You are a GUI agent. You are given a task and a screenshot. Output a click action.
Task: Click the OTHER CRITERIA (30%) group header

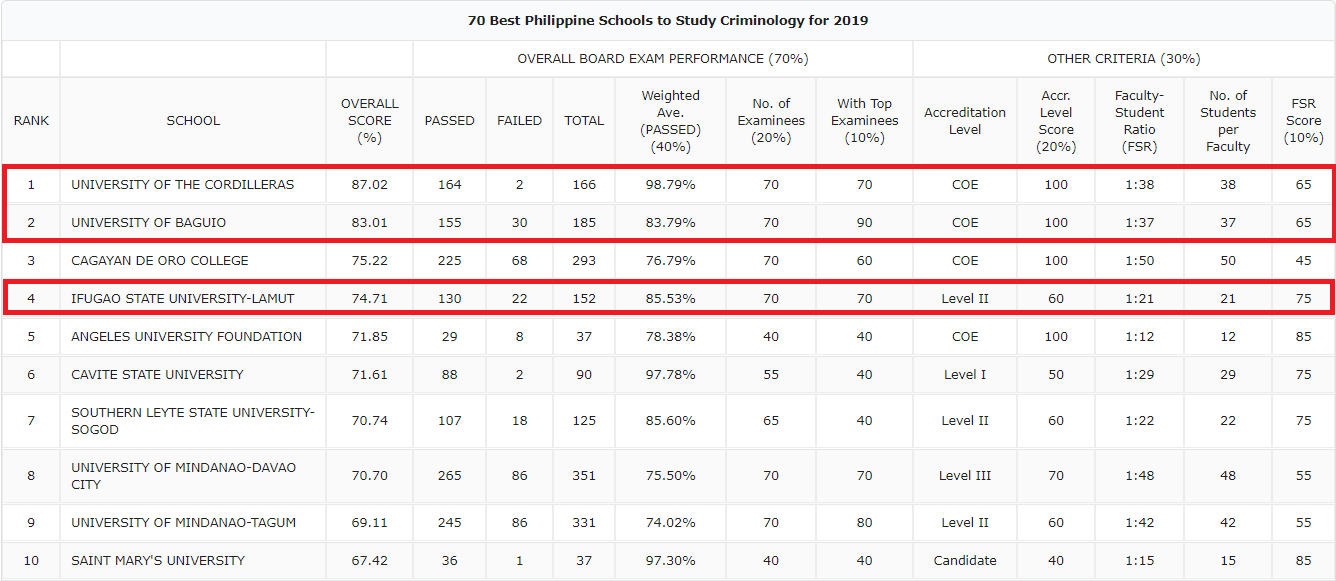click(1123, 58)
